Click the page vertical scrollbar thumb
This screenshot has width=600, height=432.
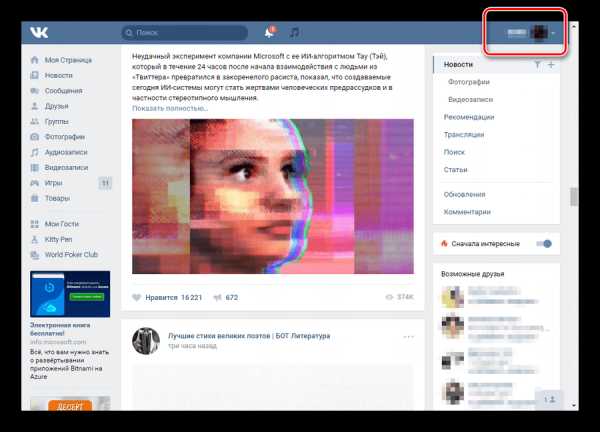point(574,197)
